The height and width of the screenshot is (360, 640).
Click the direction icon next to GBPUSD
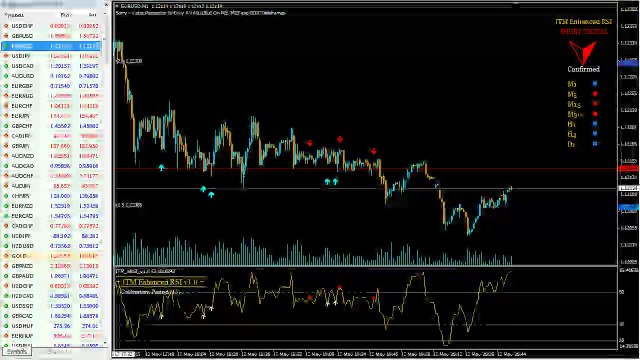point(6,36)
